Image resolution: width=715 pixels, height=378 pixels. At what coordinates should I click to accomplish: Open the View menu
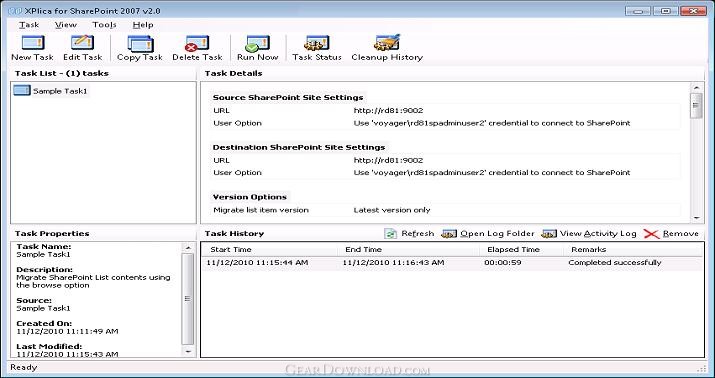(66, 25)
